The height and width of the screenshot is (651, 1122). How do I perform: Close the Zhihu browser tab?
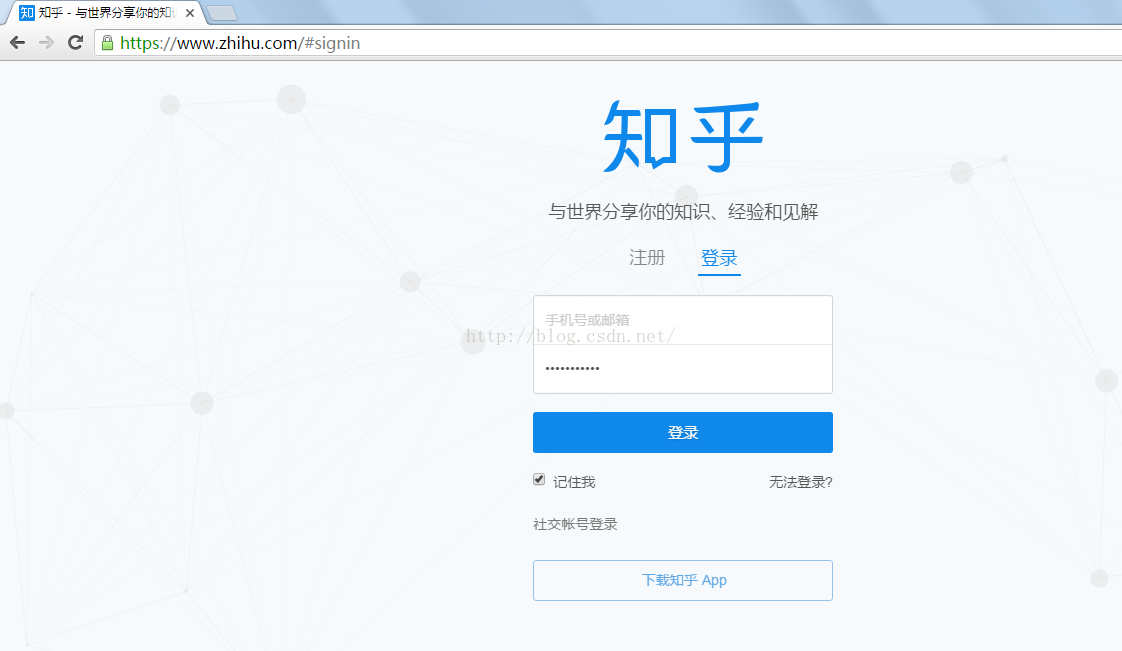(190, 13)
